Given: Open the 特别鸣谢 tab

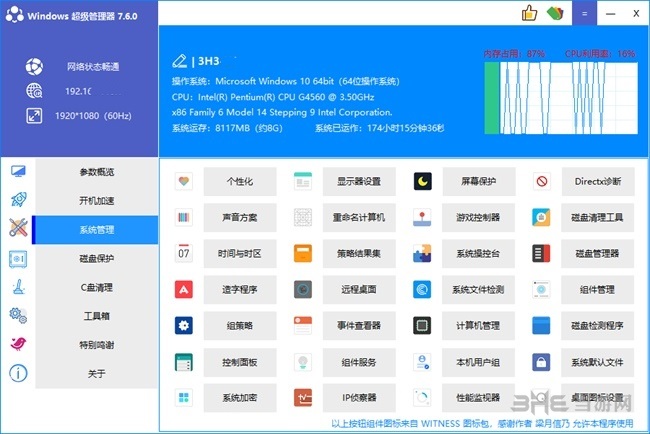Looking at the screenshot, I should [x=97, y=344].
